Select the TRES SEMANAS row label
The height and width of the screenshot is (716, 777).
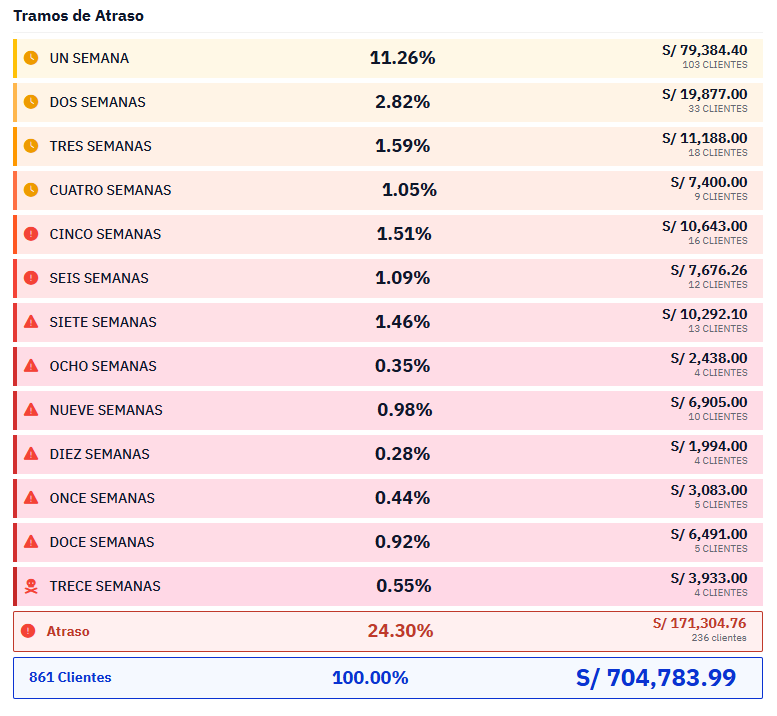tap(100, 146)
